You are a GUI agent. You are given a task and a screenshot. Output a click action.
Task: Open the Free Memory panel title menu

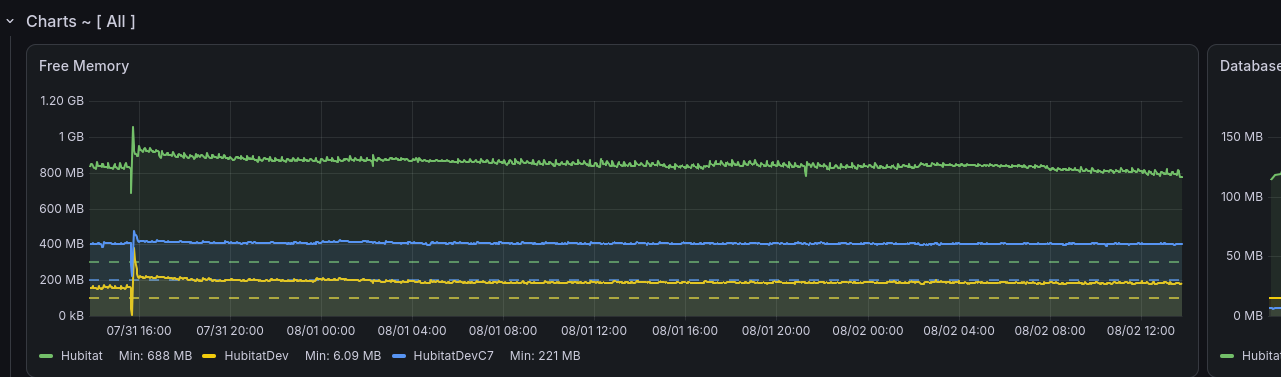point(84,66)
